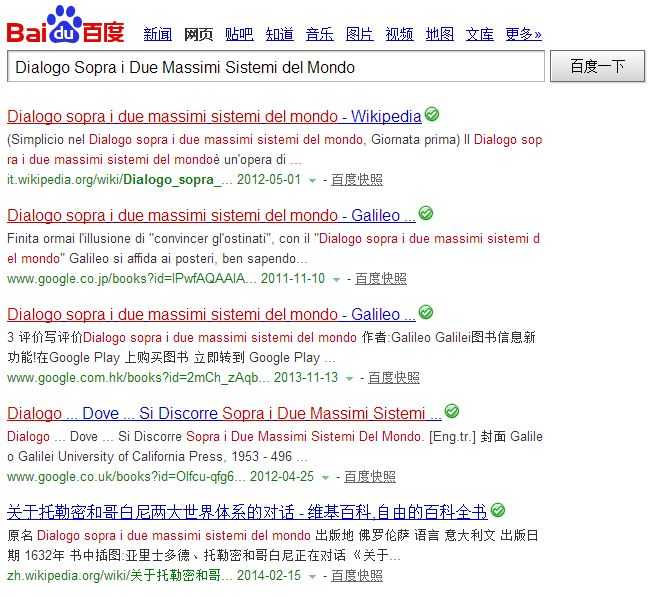Click the www.google.co.uk/books URL text
This screenshot has width=653, height=597.
pos(126,477)
